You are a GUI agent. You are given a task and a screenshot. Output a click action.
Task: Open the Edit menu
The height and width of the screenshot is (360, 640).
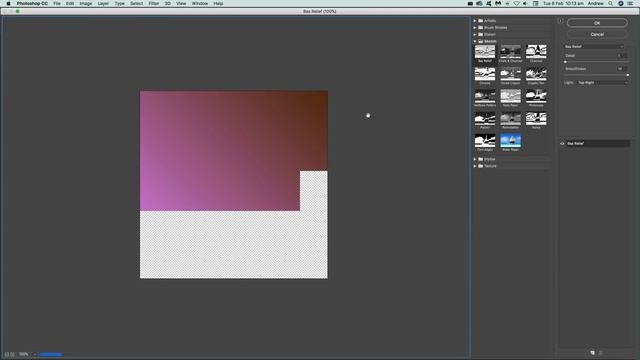[x=70, y=3]
